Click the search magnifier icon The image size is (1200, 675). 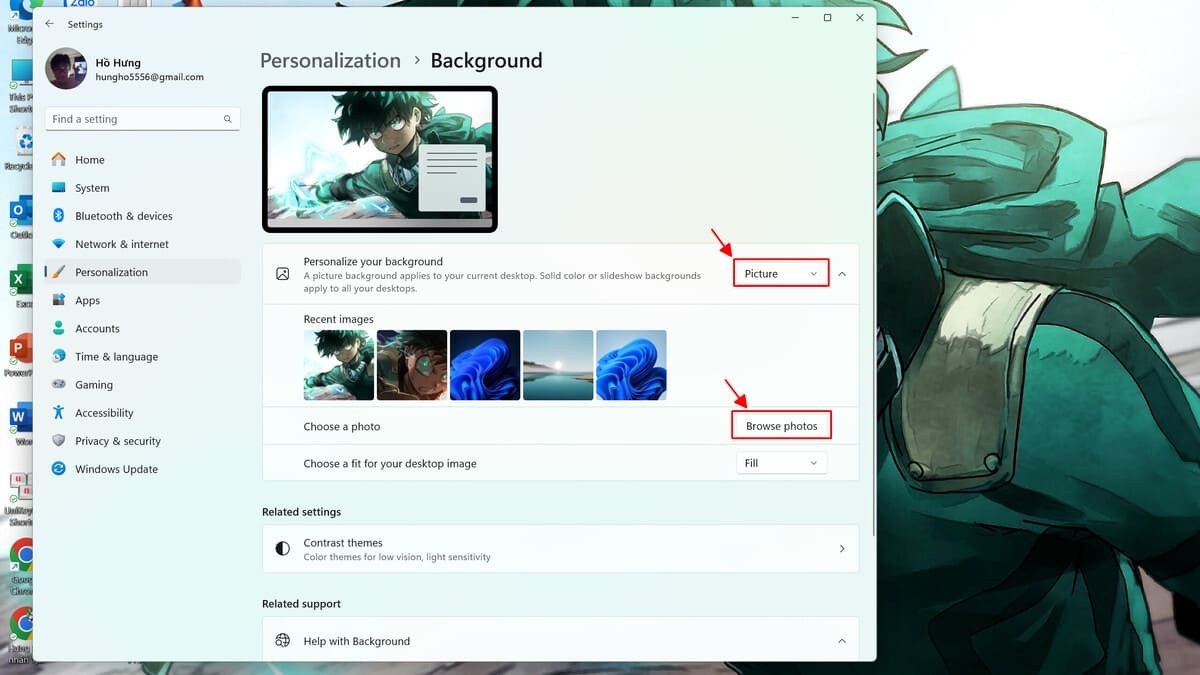click(x=228, y=119)
